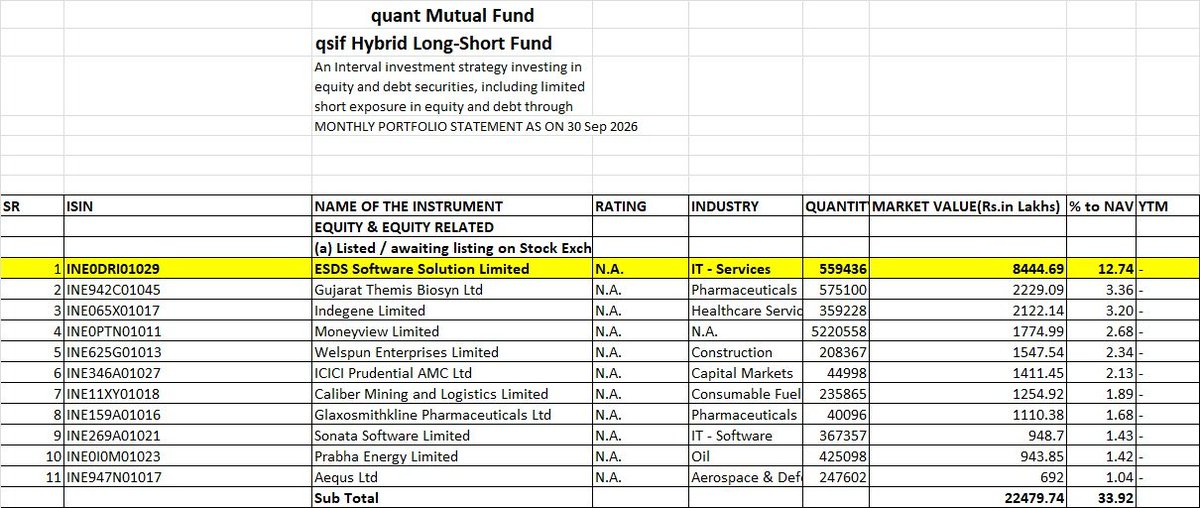This screenshot has height=508, width=1200.
Task: Select quantity cell '359228'
Action: (x=836, y=310)
